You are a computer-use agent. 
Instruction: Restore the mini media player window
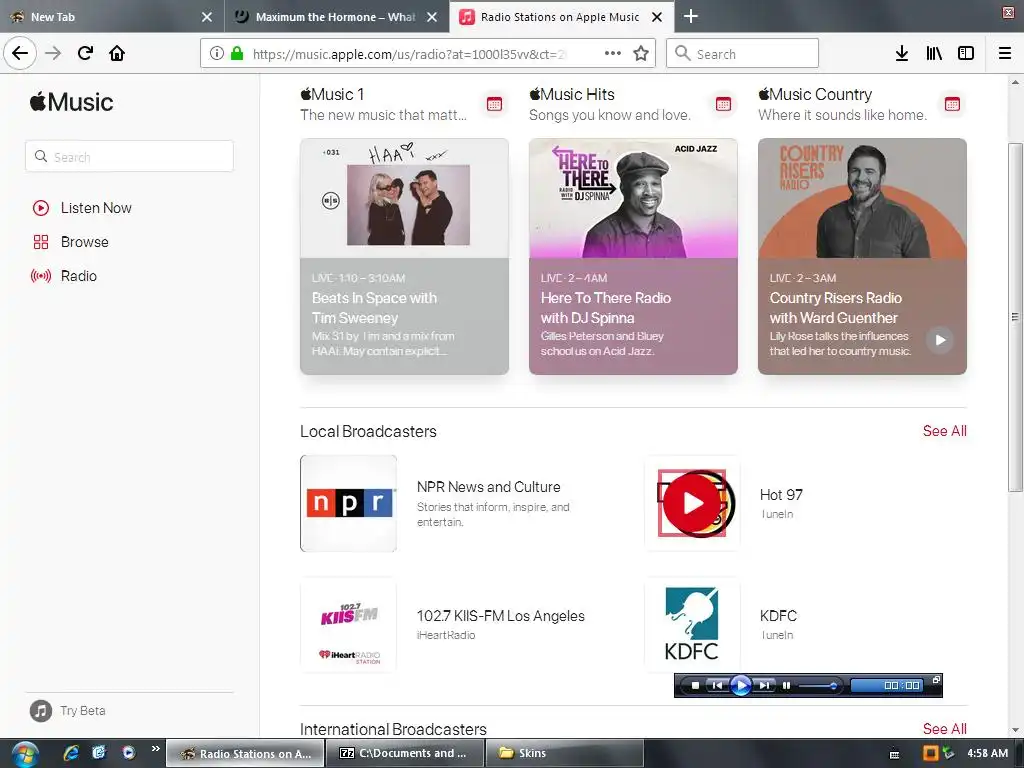coord(936,680)
